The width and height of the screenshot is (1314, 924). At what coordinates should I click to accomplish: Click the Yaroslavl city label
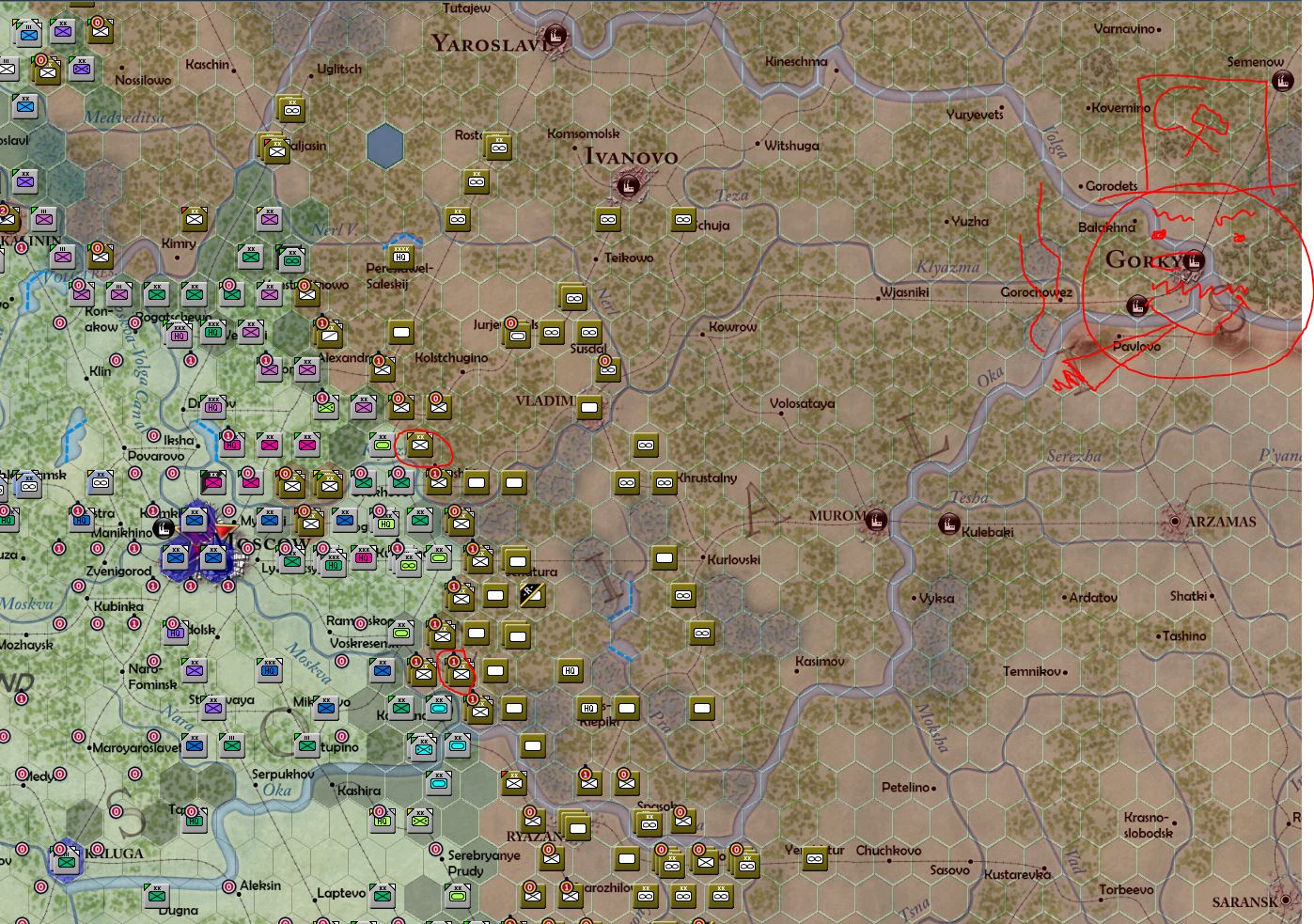(x=490, y=43)
